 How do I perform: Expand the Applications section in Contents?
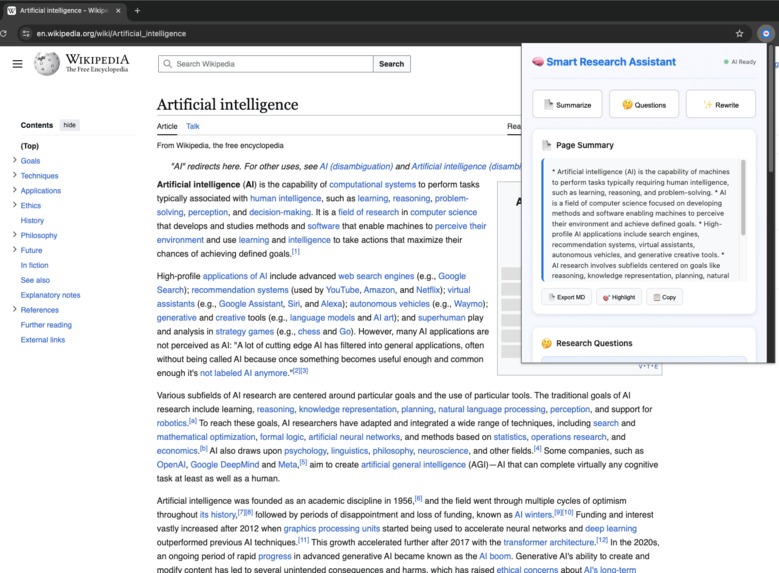pos(14,190)
